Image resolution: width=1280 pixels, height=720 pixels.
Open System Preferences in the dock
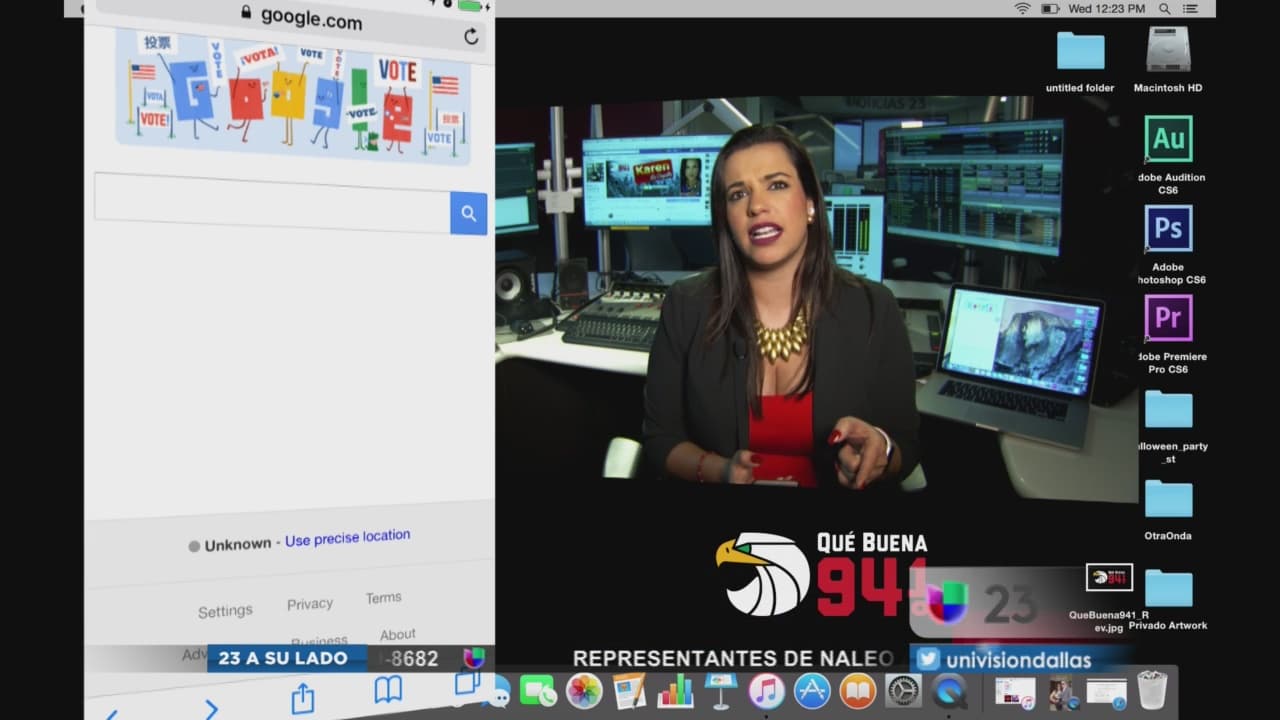903,691
